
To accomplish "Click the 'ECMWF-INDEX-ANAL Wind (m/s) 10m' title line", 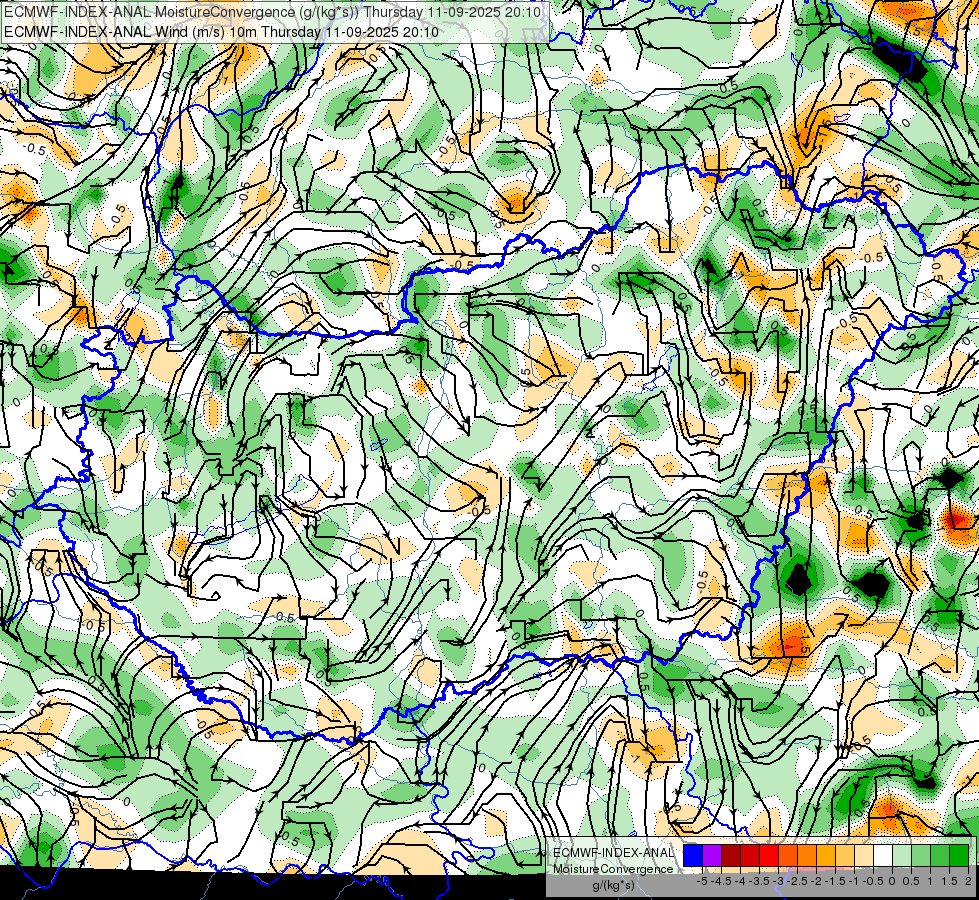I will coord(221,31).
